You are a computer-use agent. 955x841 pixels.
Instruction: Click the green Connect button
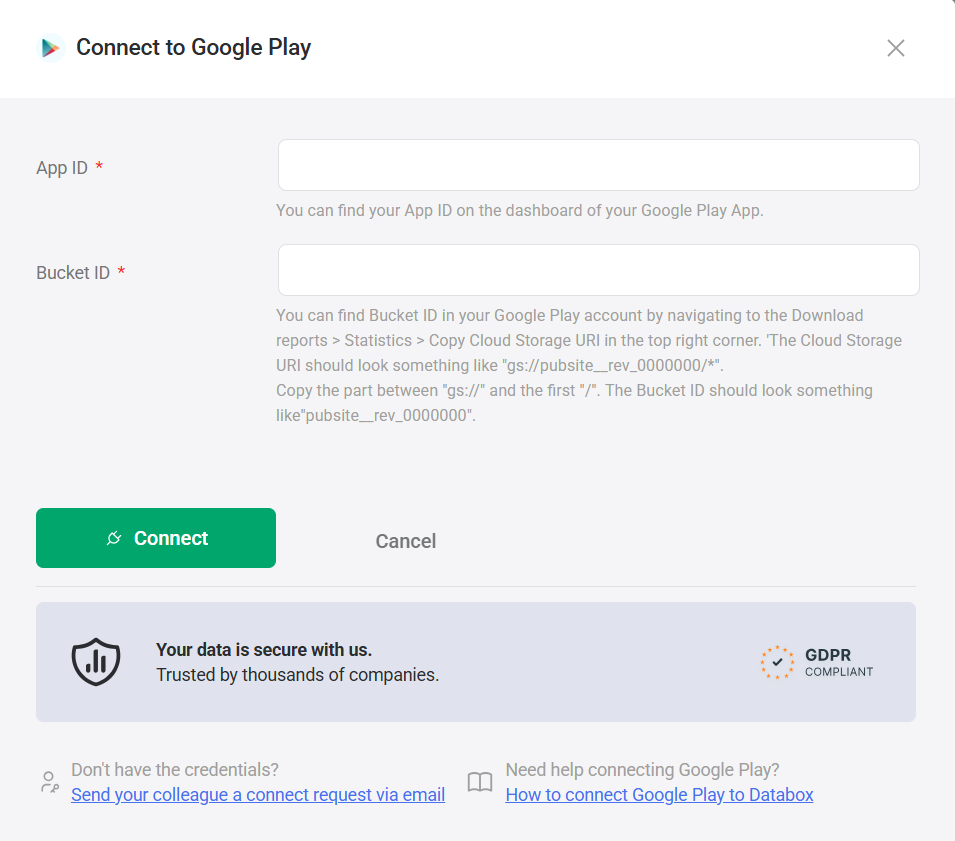156,538
